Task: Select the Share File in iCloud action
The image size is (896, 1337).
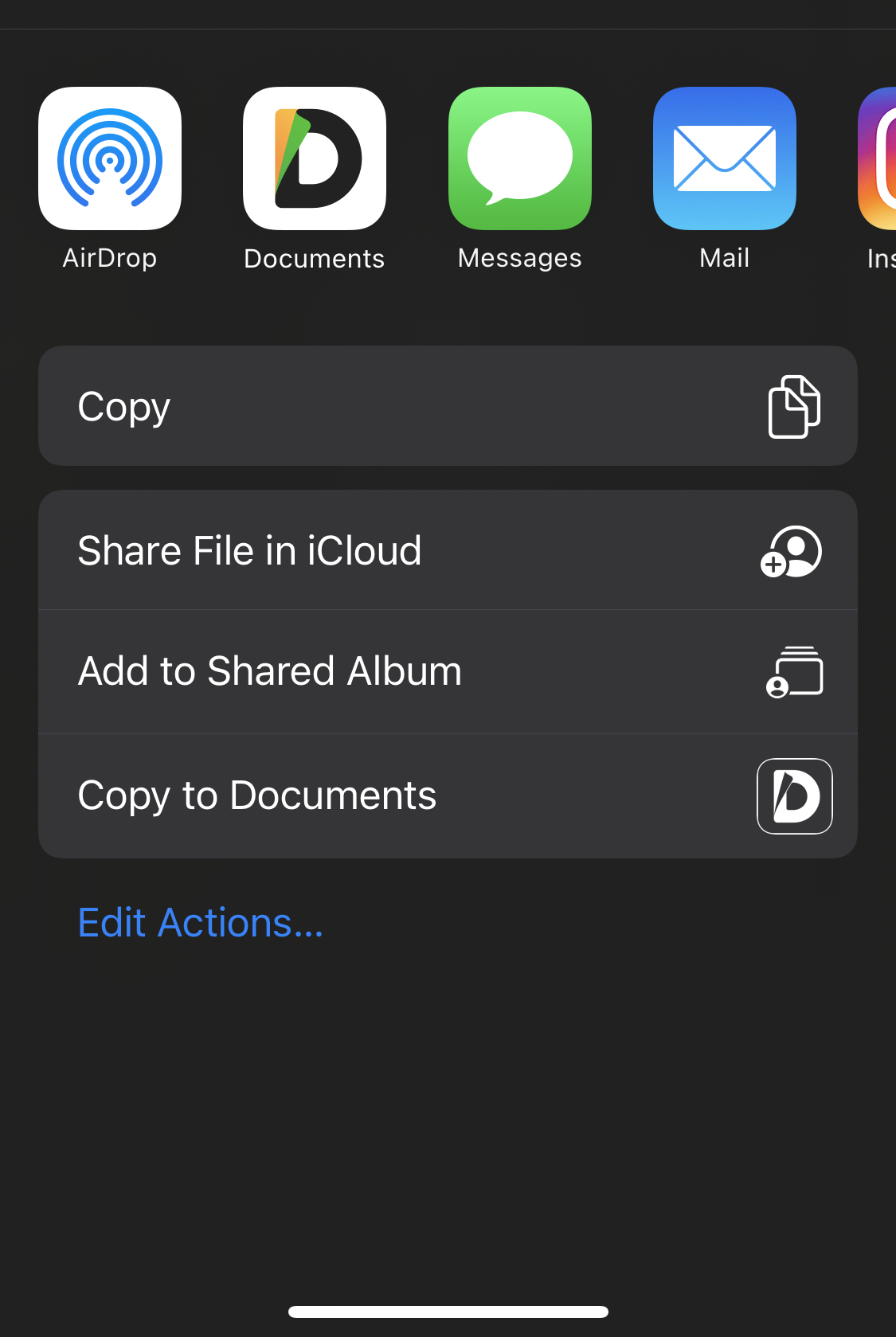Action: [x=448, y=550]
